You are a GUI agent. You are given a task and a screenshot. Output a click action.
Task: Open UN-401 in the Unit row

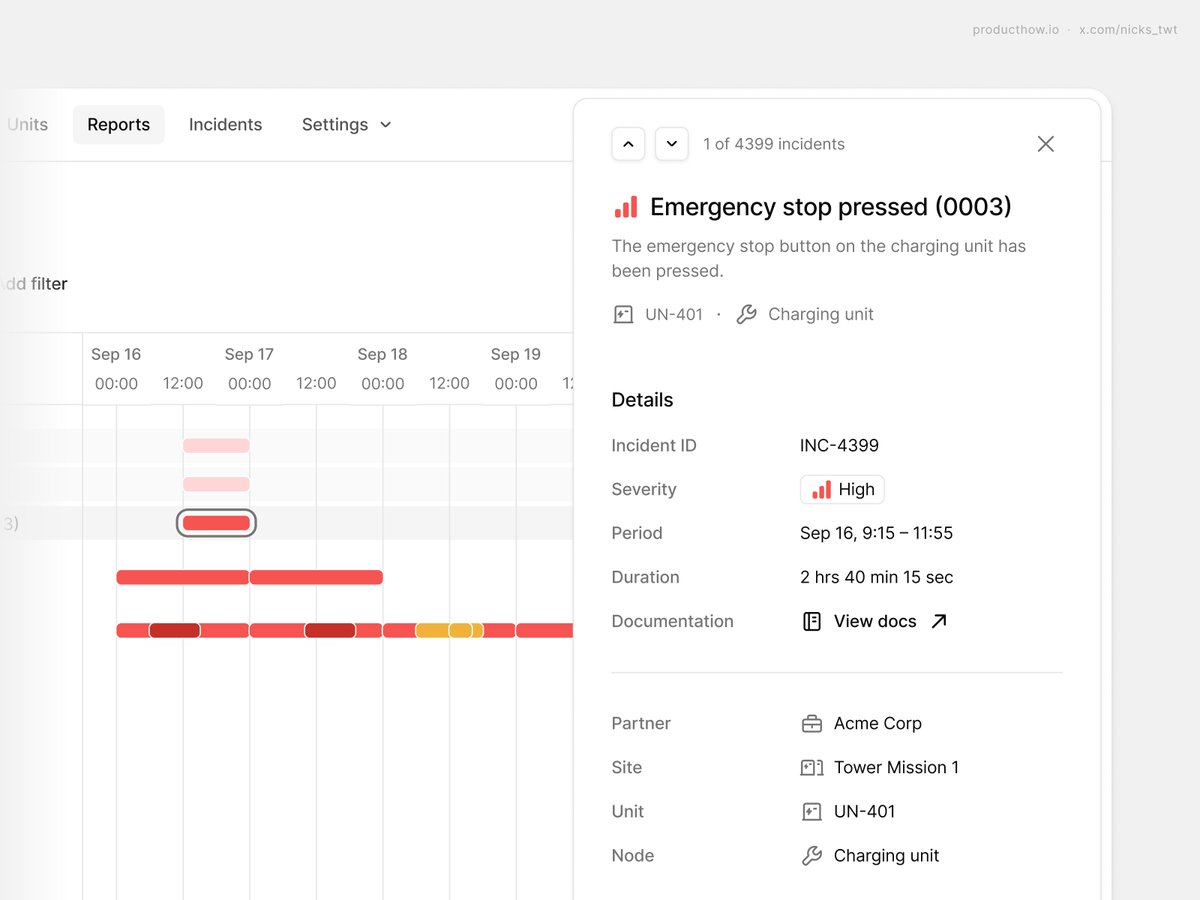(x=865, y=811)
